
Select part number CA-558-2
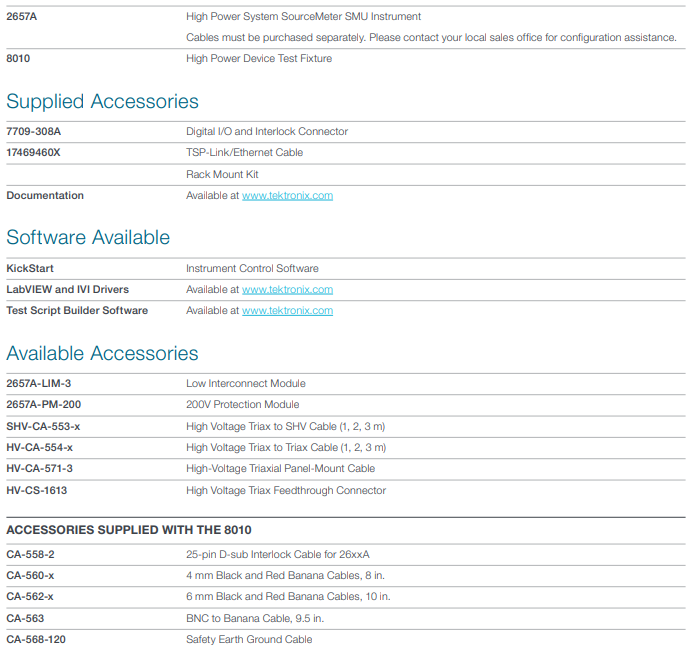[30, 555]
